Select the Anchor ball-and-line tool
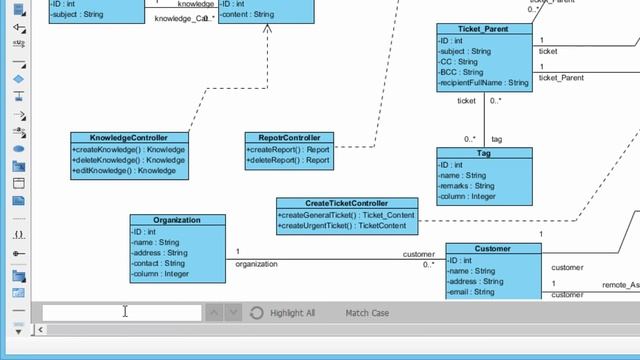Viewport: 640px width, 360px height. point(19,253)
